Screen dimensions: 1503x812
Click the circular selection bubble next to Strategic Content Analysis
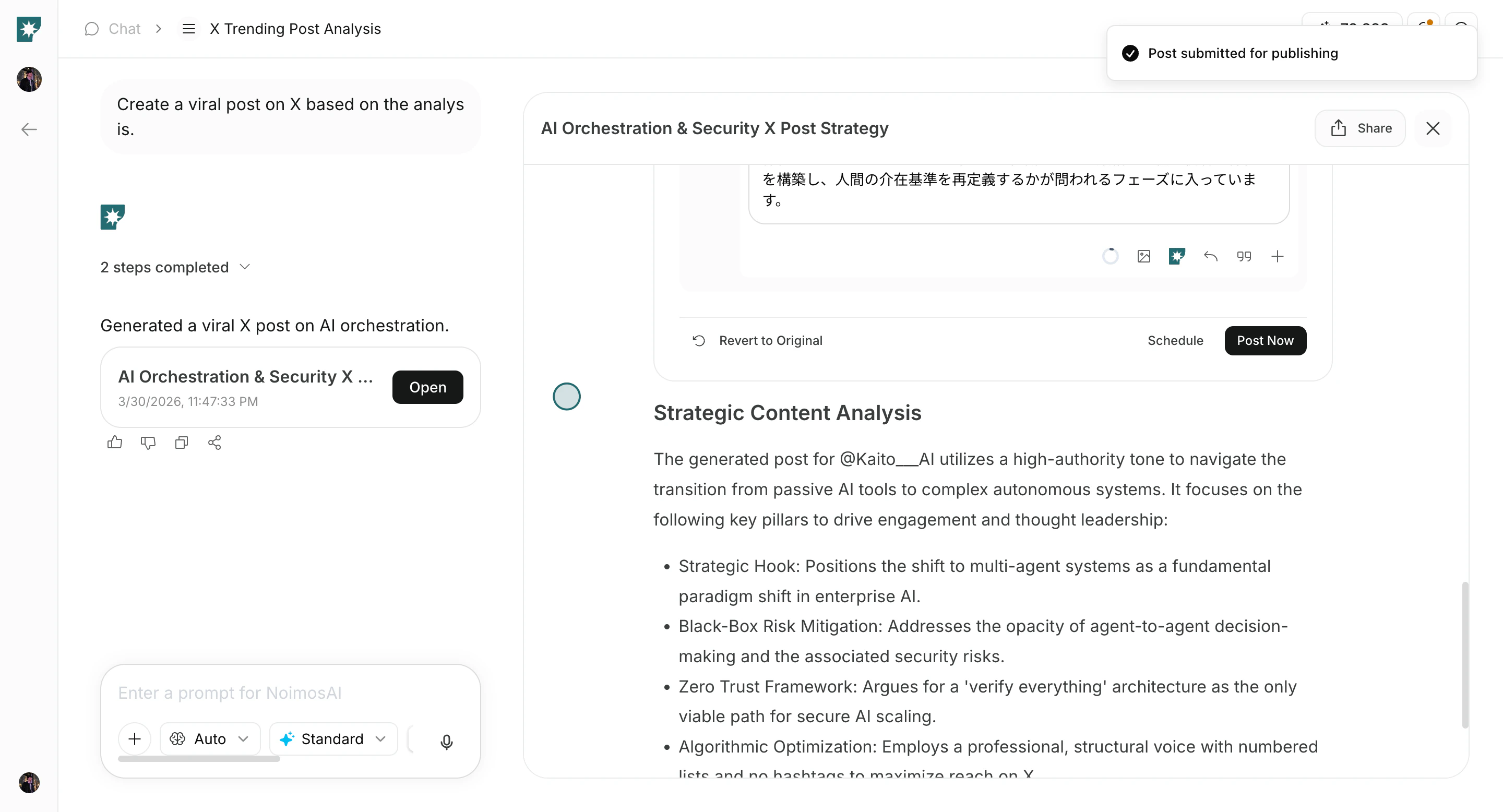[x=567, y=396]
